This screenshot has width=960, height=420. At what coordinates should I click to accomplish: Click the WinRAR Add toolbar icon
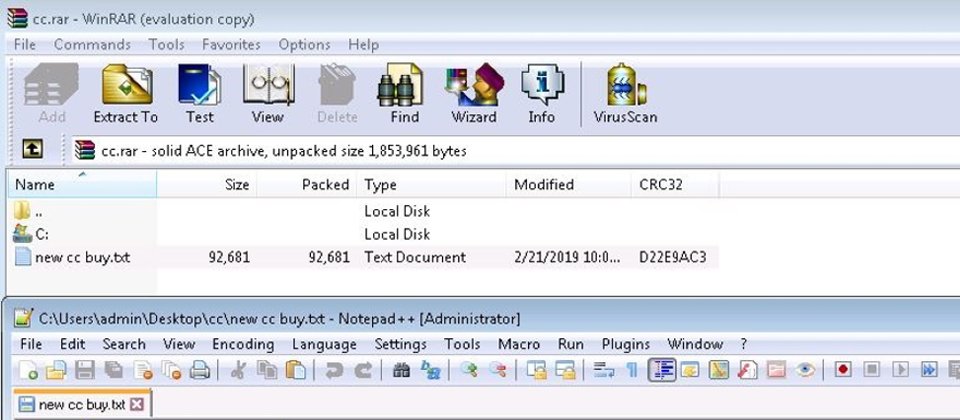(51, 93)
